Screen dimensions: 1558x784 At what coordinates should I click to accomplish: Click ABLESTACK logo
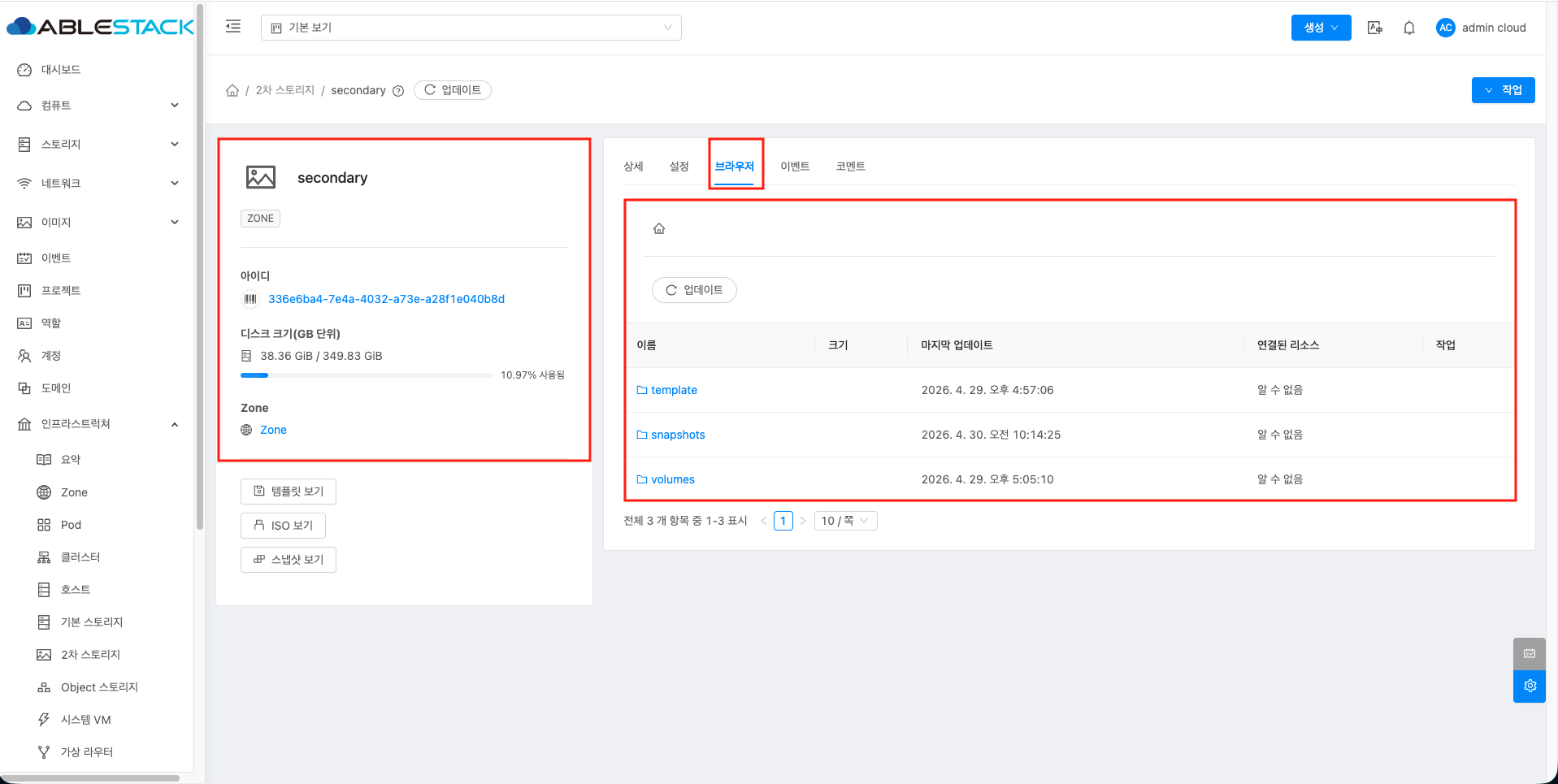(x=100, y=27)
